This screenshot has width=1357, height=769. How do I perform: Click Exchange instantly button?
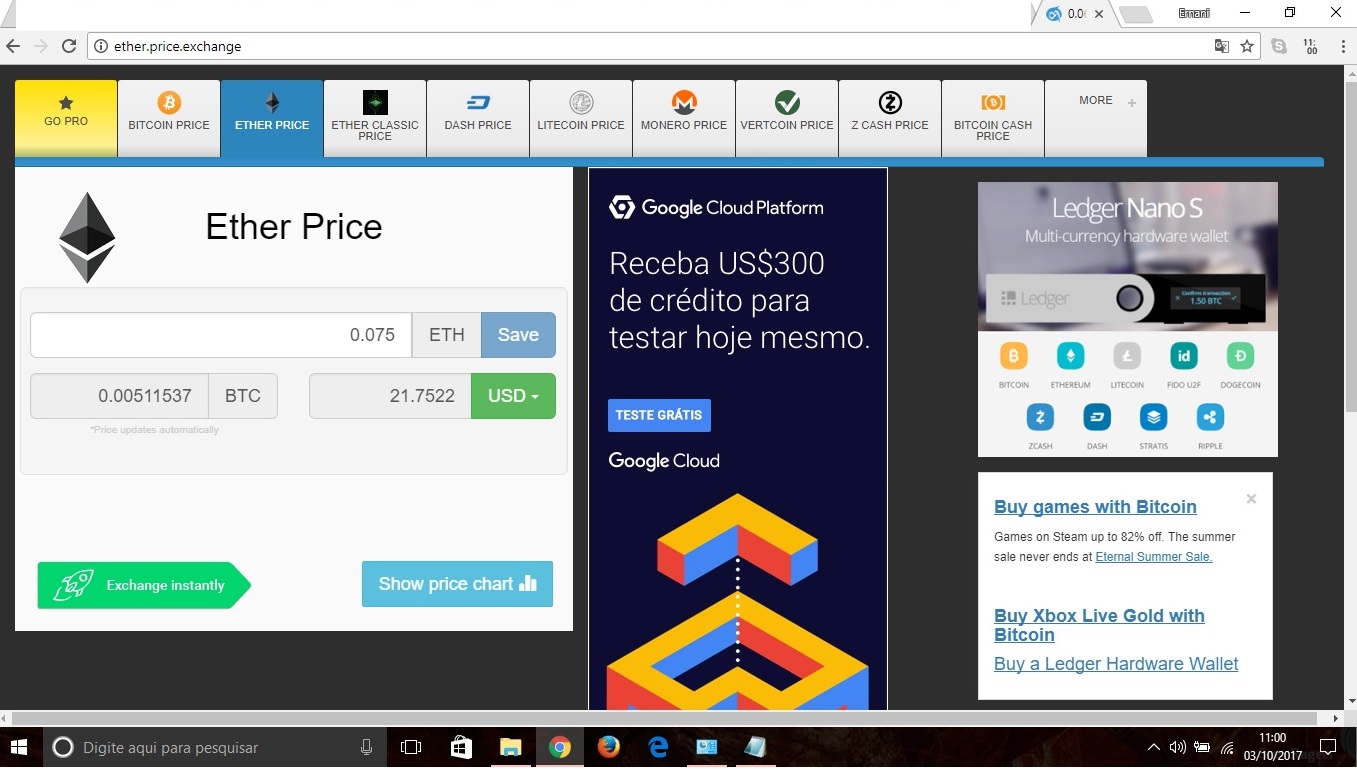(x=143, y=585)
